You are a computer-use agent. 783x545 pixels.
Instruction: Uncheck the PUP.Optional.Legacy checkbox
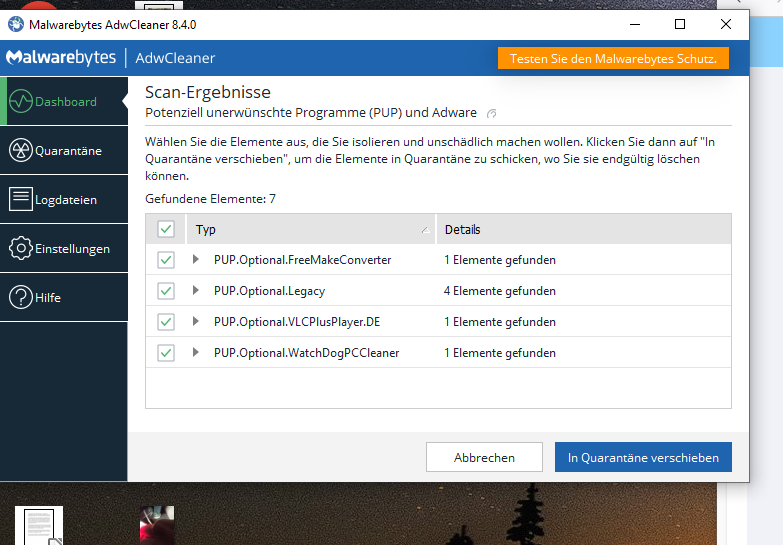point(166,291)
